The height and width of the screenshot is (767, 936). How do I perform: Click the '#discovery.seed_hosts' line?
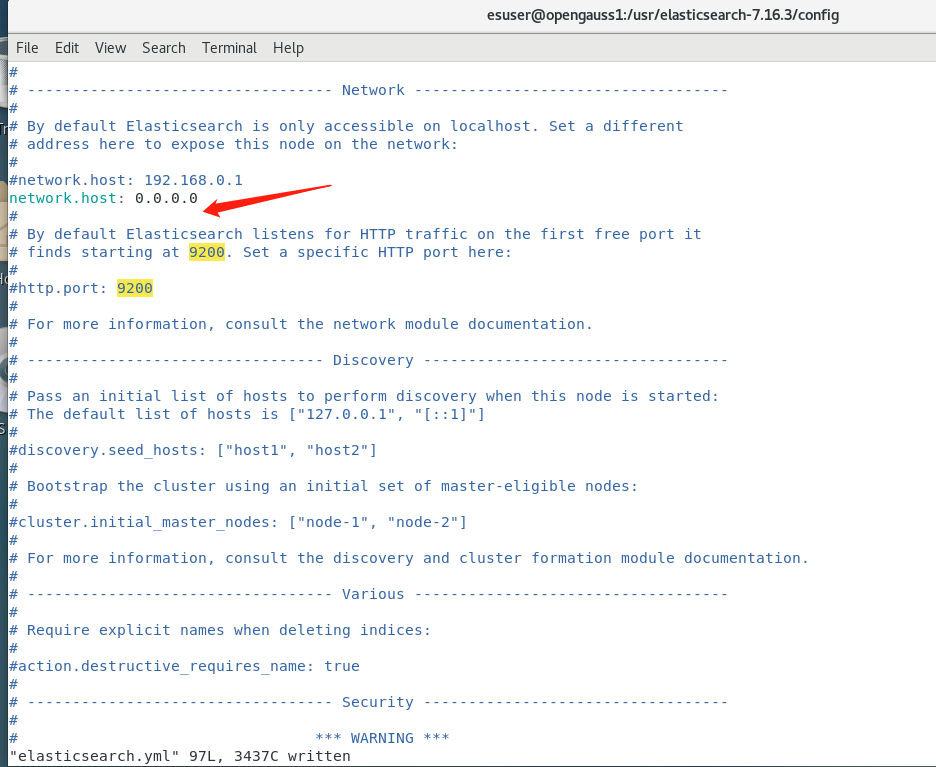193,450
